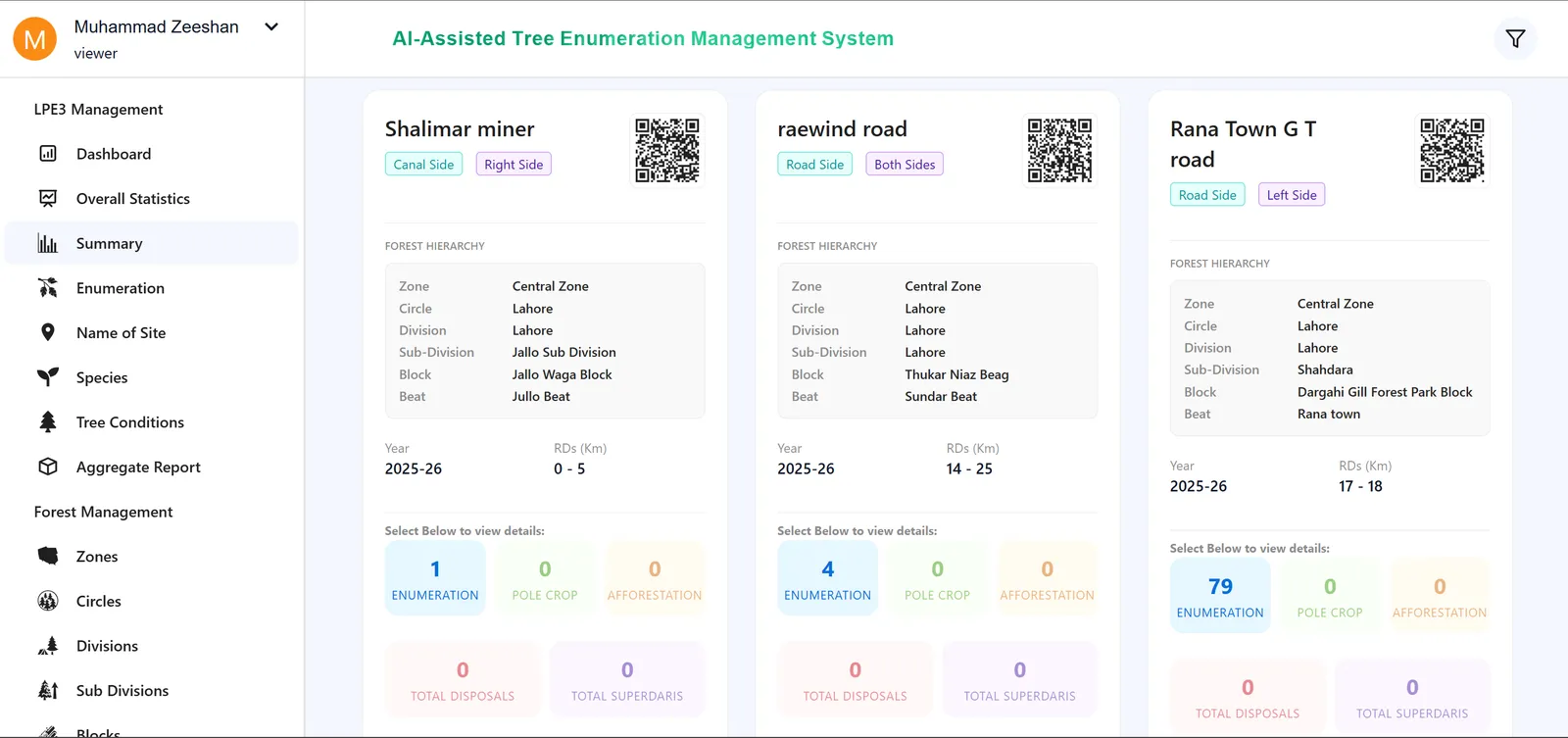Open the filter icon in the header
Viewport: 1568px width, 738px height.
click(x=1515, y=39)
